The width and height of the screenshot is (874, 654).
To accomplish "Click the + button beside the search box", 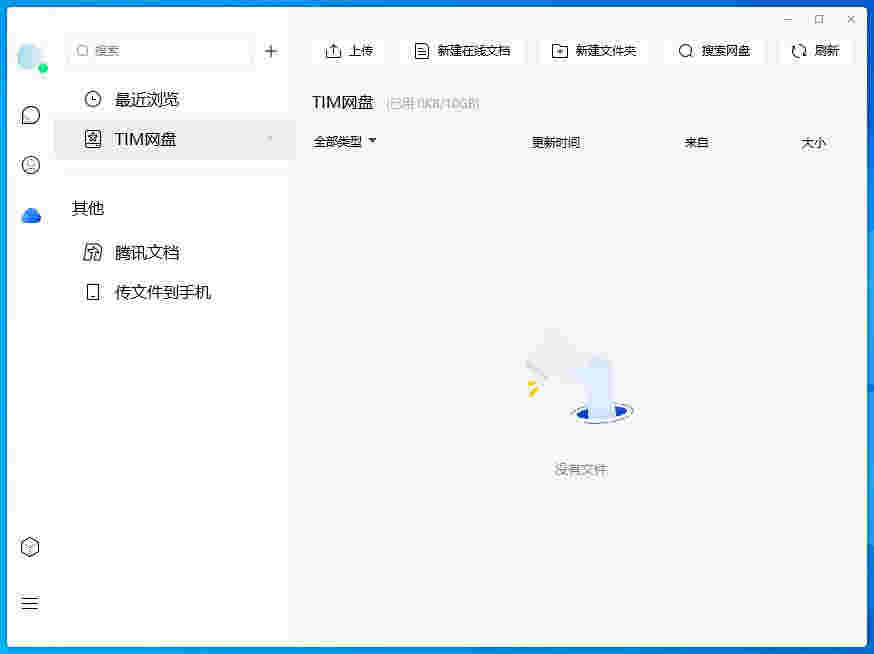I will click(x=271, y=50).
